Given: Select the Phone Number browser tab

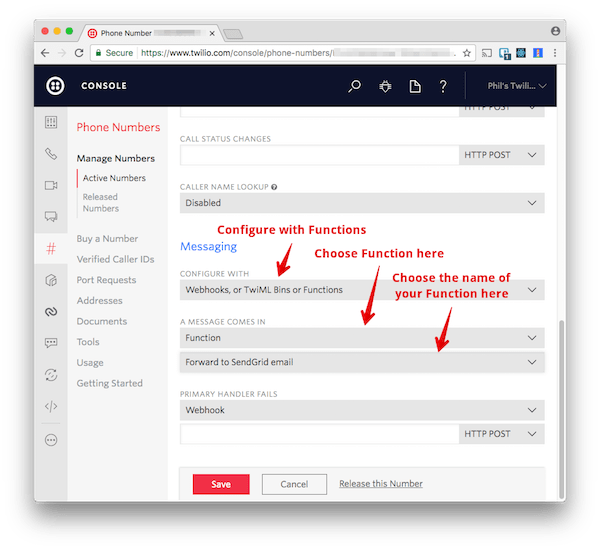Looking at the screenshot, I should pyautogui.click(x=149, y=33).
